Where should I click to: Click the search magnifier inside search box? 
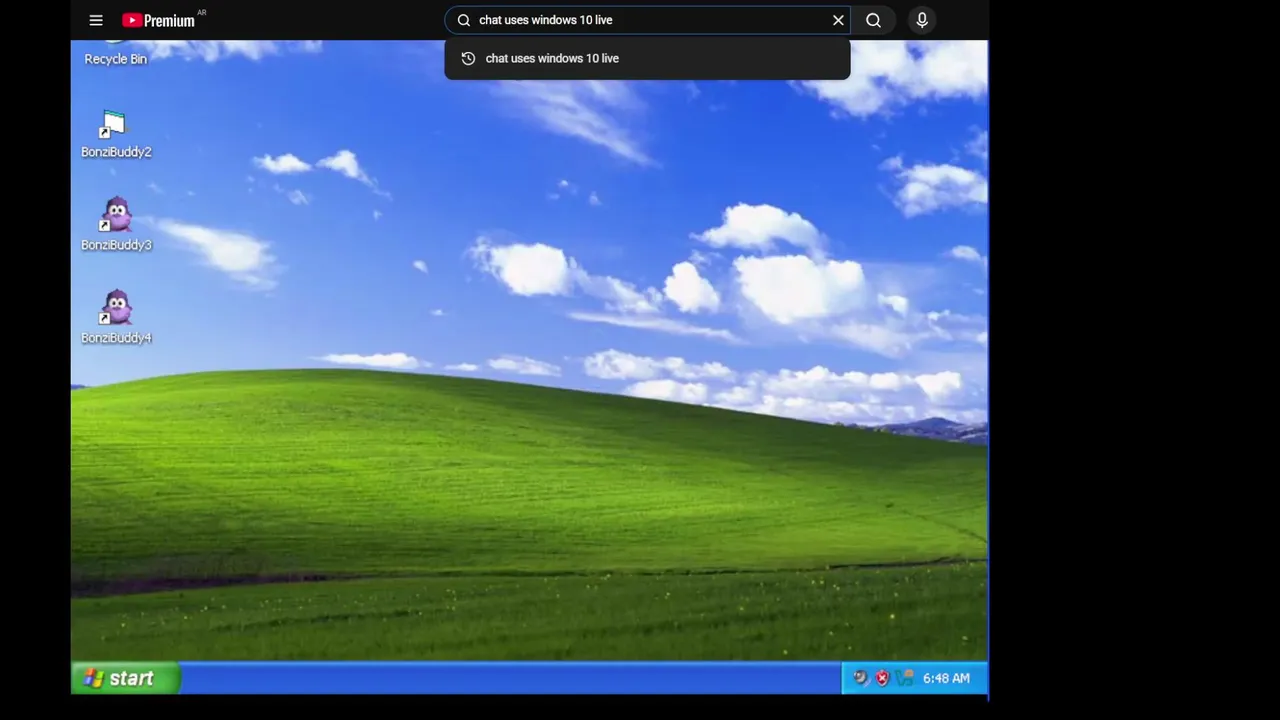(x=464, y=20)
